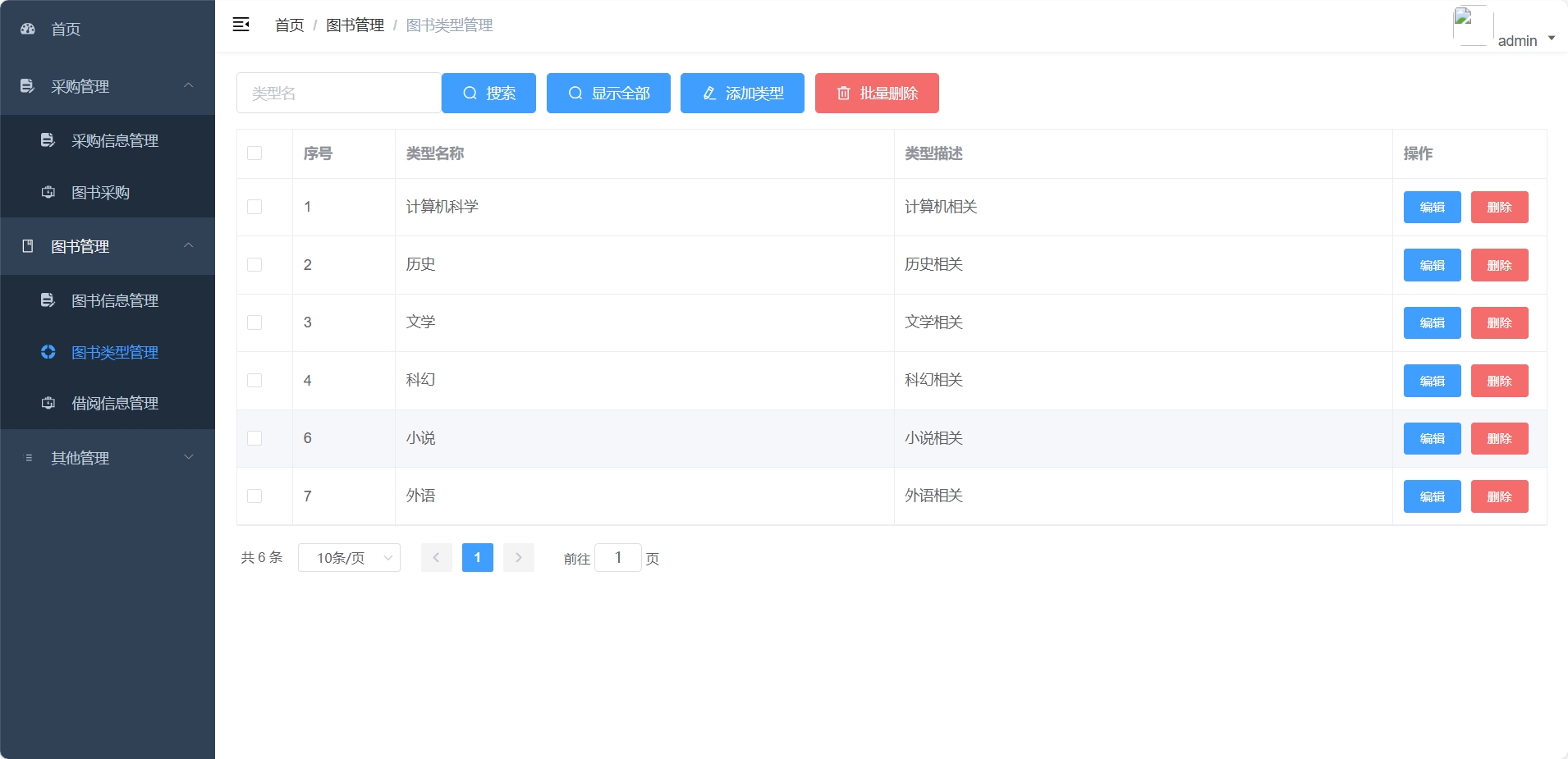The image size is (1568, 759).
Task: Check the 外语 row checkbox
Action: (254, 496)
